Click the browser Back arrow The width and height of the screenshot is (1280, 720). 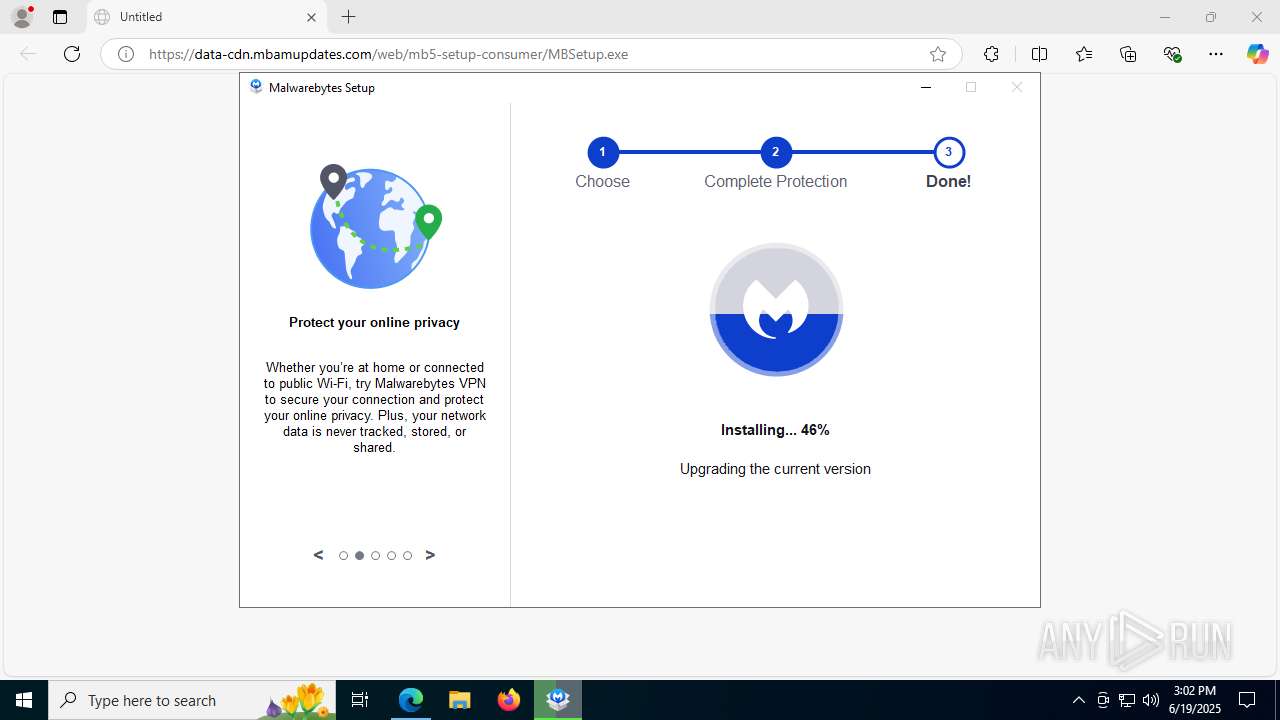point(28,54)
